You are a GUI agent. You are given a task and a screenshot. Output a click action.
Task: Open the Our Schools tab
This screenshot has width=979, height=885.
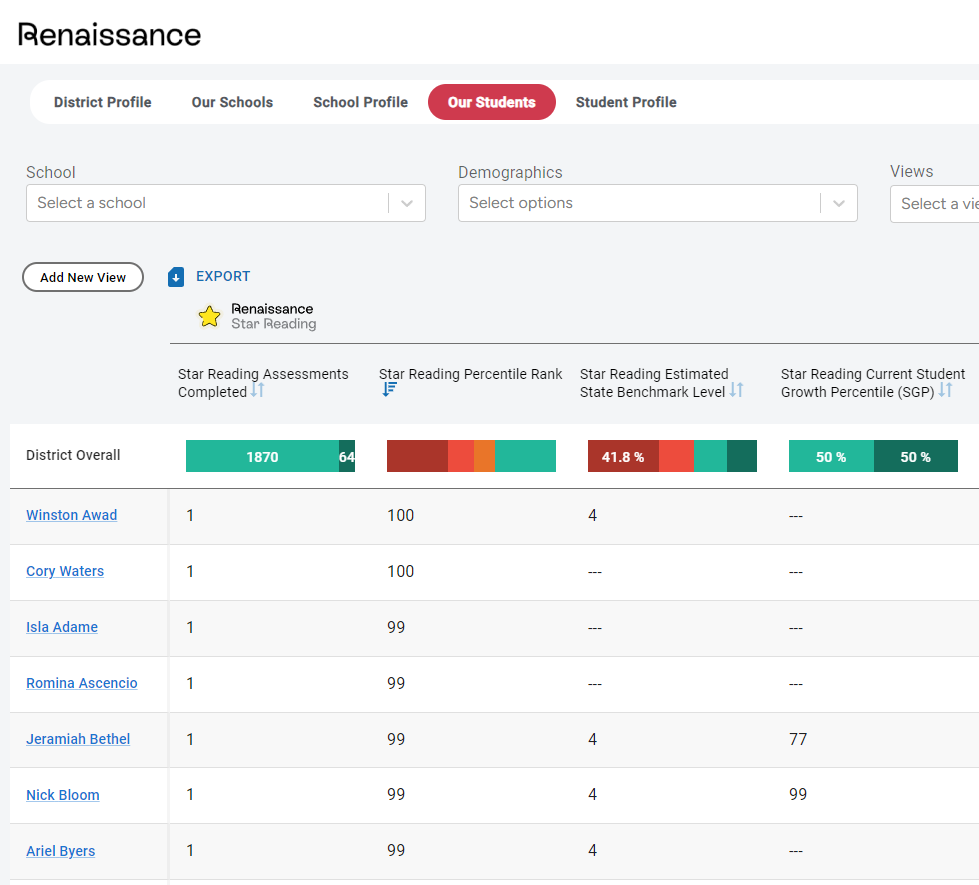click(232, 102)
